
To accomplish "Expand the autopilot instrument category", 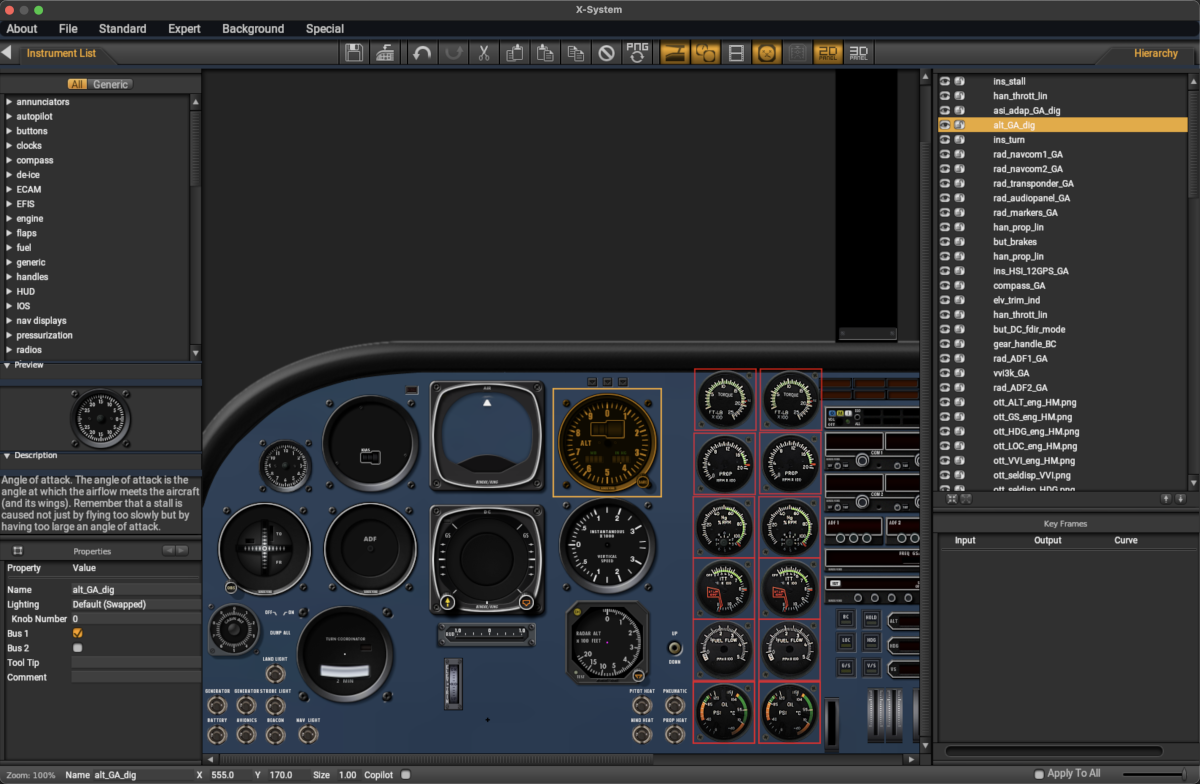I will click(x=9, y=116).
